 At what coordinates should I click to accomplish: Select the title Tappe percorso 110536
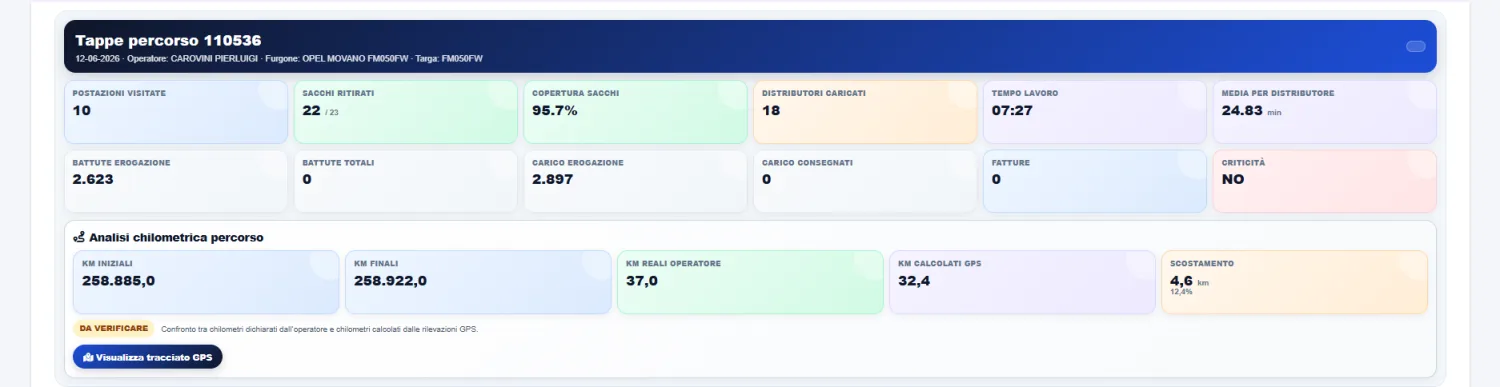click(x=168, y=41)
